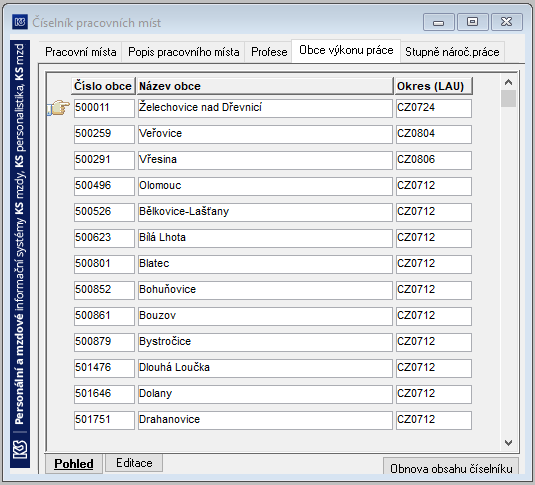Click the pointing hand row indicator icon

point(58,108)
